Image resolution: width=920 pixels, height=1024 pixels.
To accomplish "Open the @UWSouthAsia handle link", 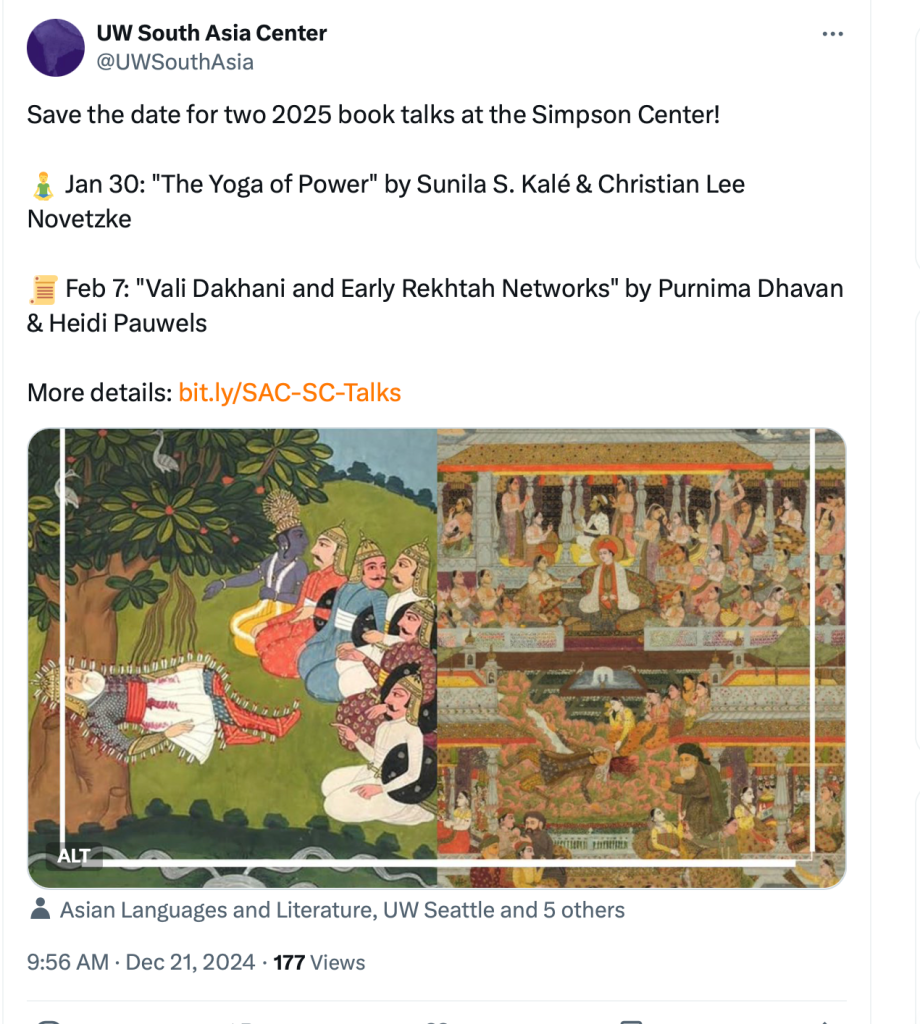I will [x=175, y=62].
